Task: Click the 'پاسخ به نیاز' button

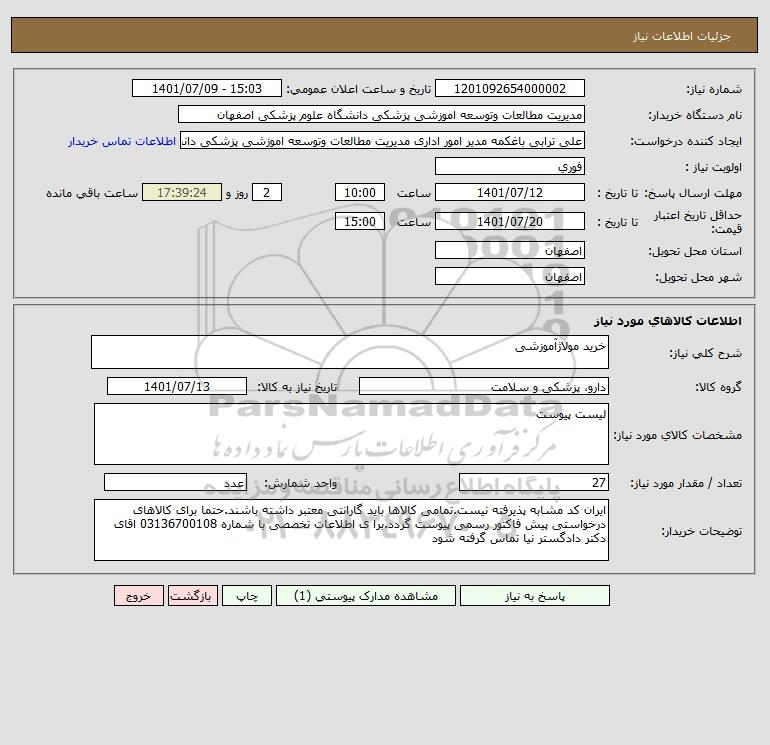Action: (534, 596)
